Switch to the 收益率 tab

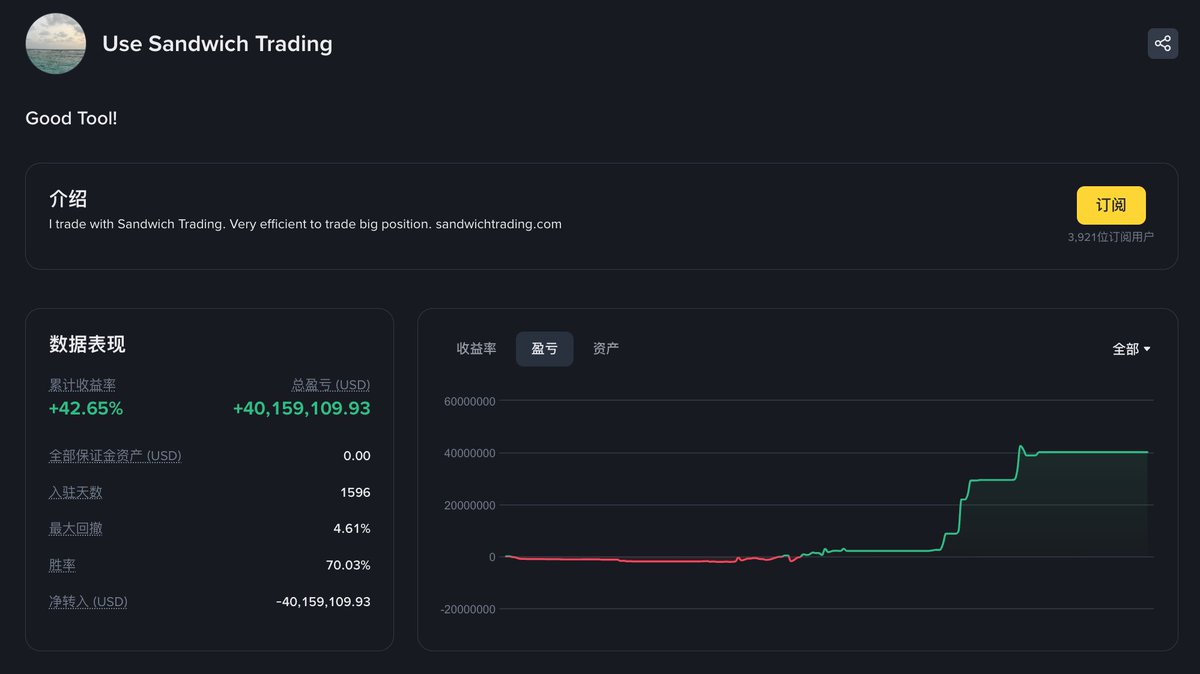coord(476,349)
